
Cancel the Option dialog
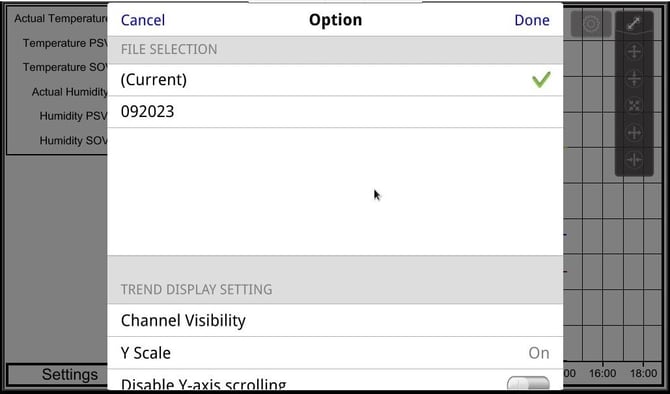pyautogui.click(x=143, y=20)
